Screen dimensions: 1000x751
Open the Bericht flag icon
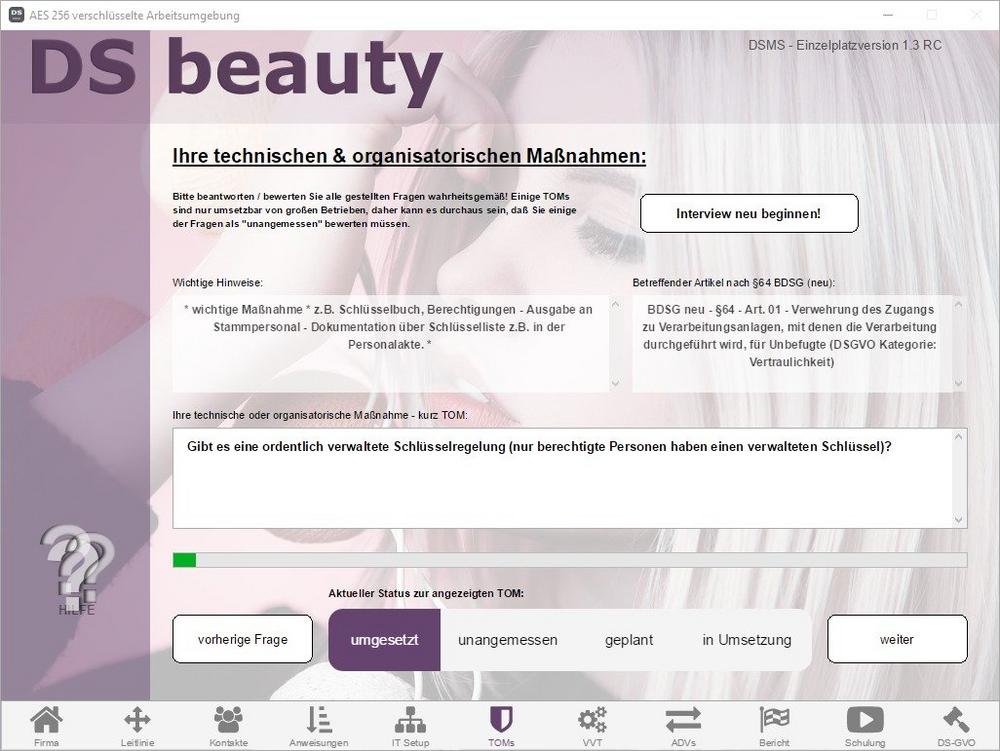pyautogui.click(x=774, y=722)
